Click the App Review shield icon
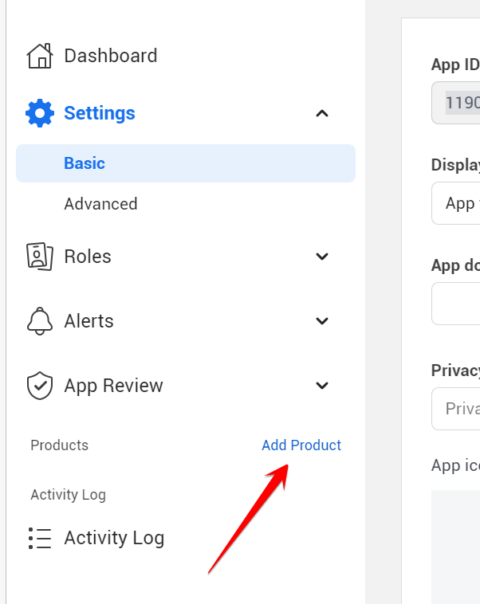This screenshot has width=480, height=604. tap(40, 385)
